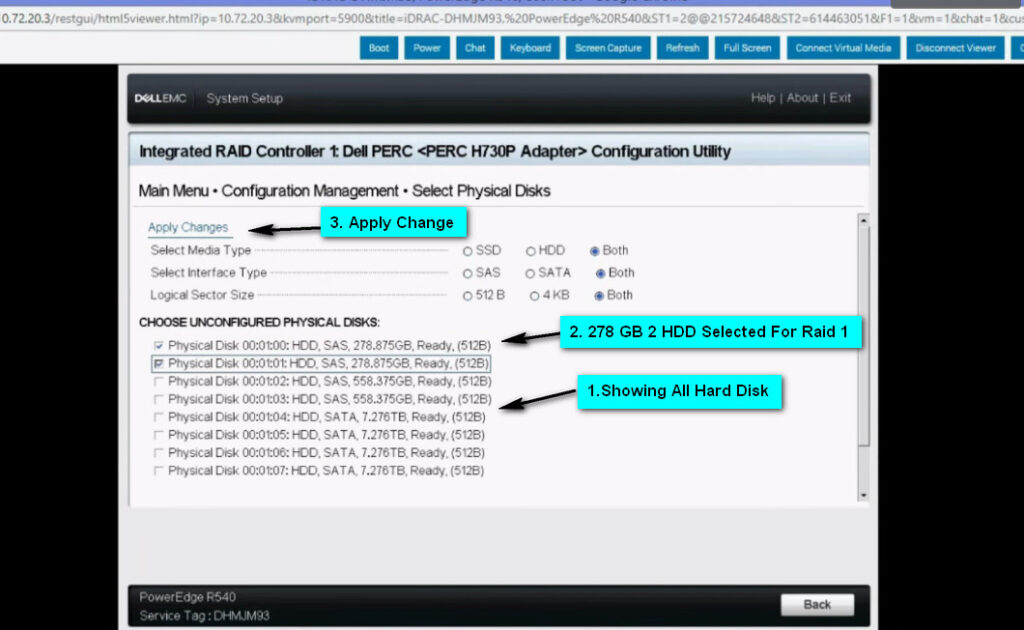Select HDD media type radio button

pos(530,251)
